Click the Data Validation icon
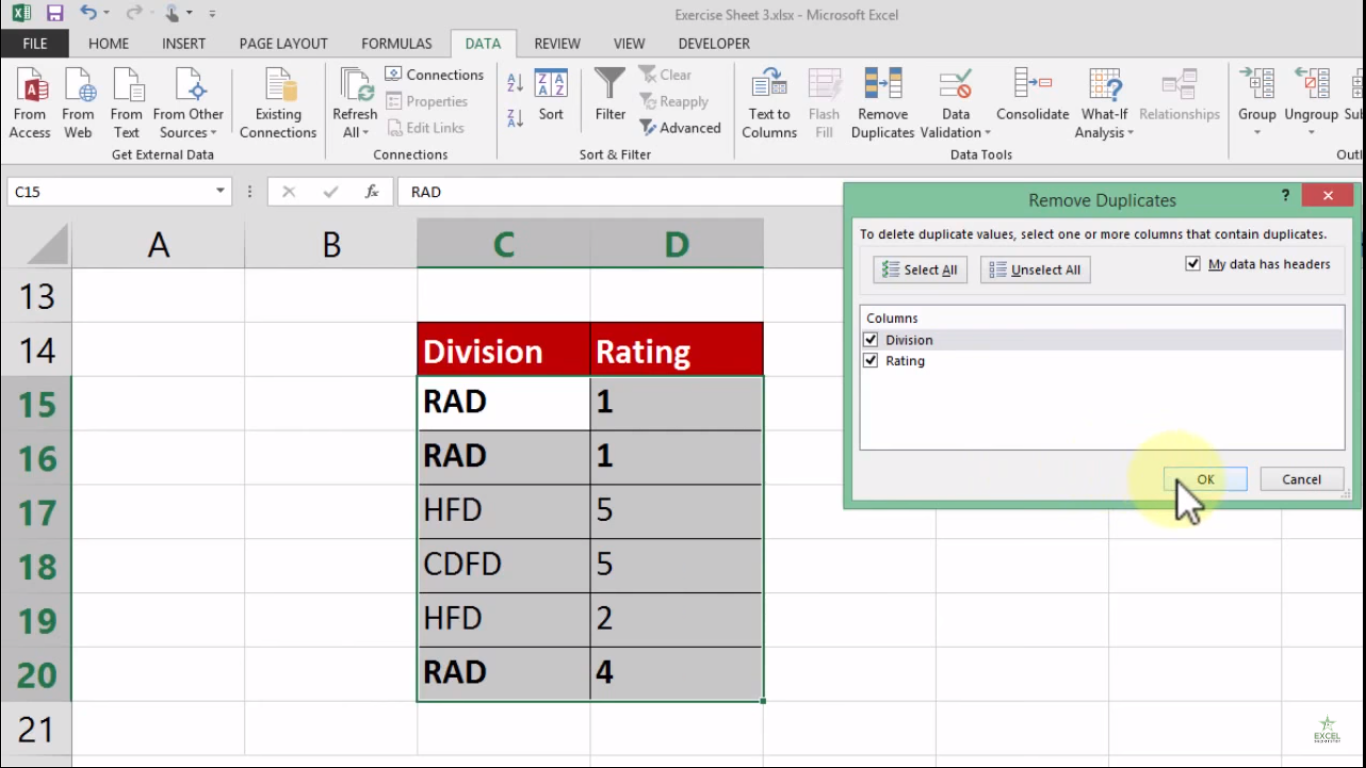Viewport: 1366px width, 768px height. coord(956,84)
